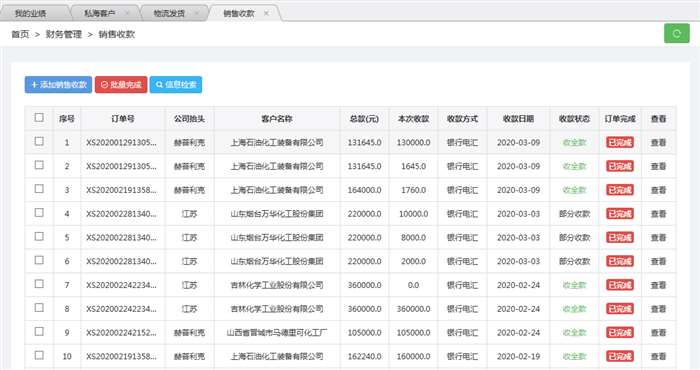This screenshot has width=700, height=370.
Task: Click 查看 for row 1 with 130000.0 received
Action: click(658, 143)
